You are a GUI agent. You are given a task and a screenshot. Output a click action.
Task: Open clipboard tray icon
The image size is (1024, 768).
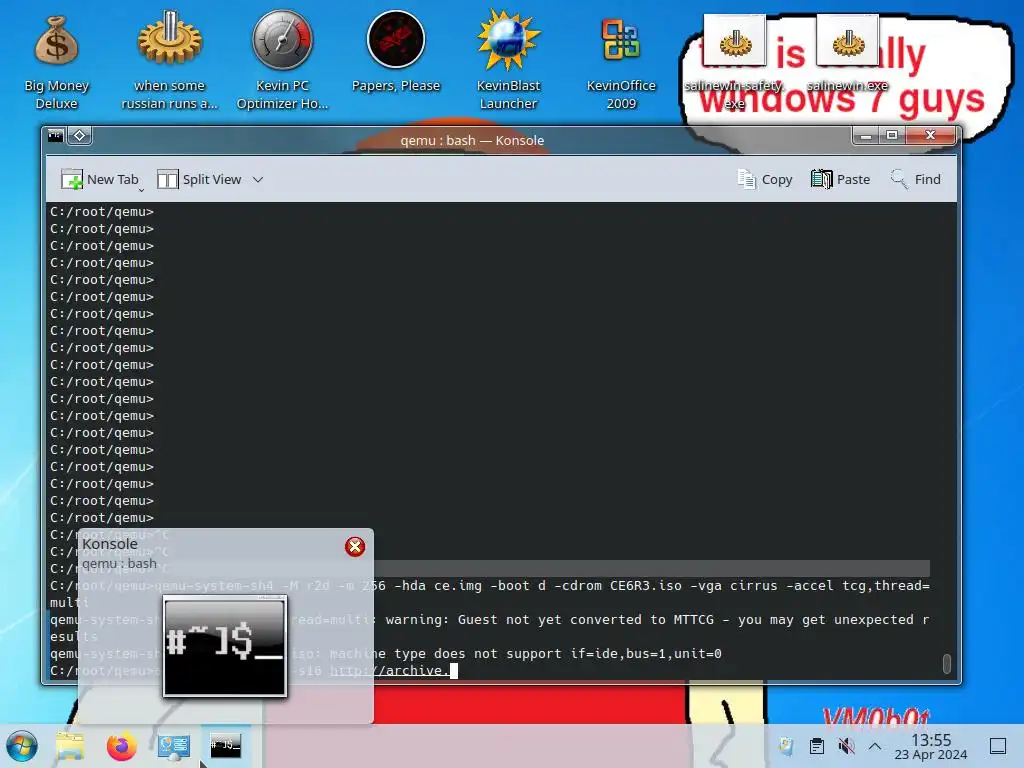point(816,746)
